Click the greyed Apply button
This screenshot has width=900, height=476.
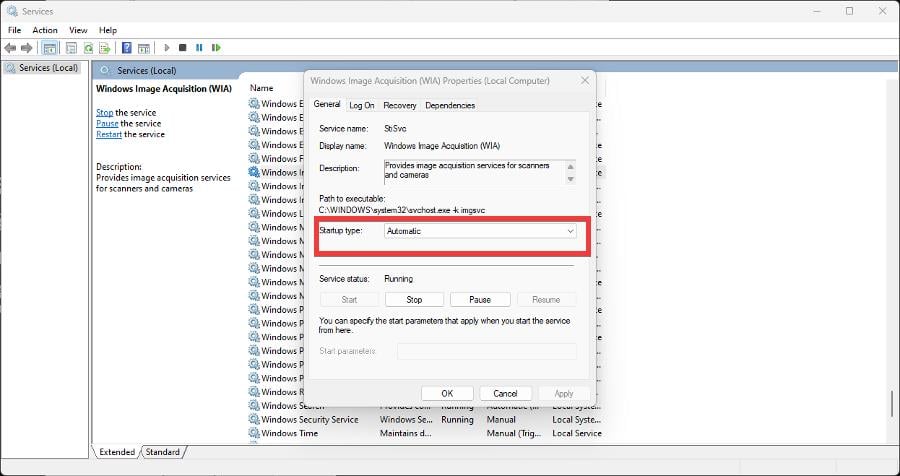point(564,393)
